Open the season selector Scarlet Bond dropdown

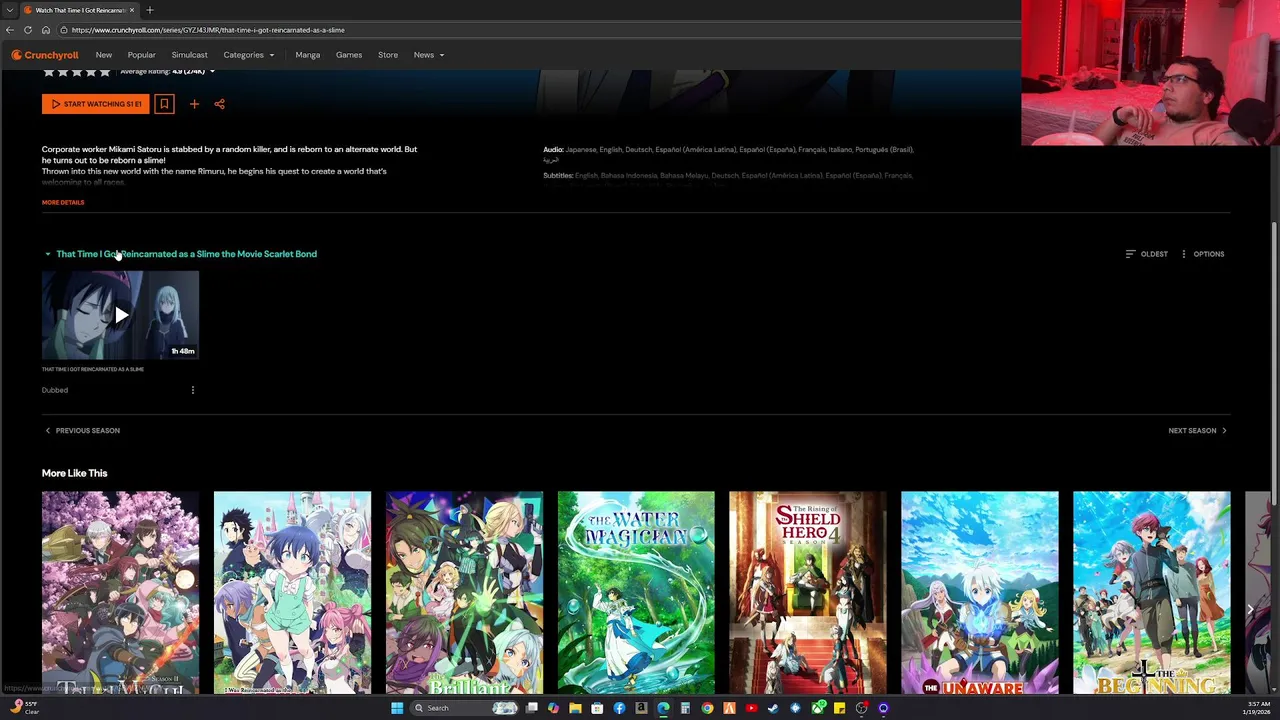[180, 254]
